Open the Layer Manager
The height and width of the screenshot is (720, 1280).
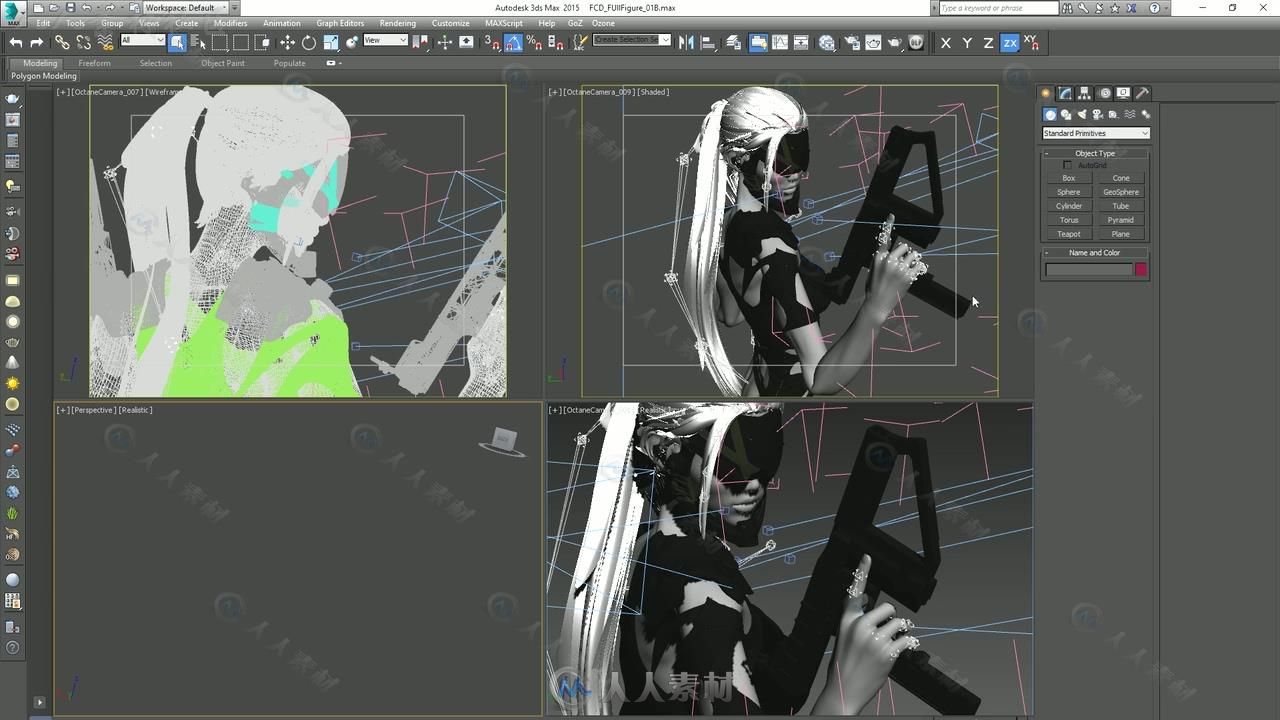734,42
